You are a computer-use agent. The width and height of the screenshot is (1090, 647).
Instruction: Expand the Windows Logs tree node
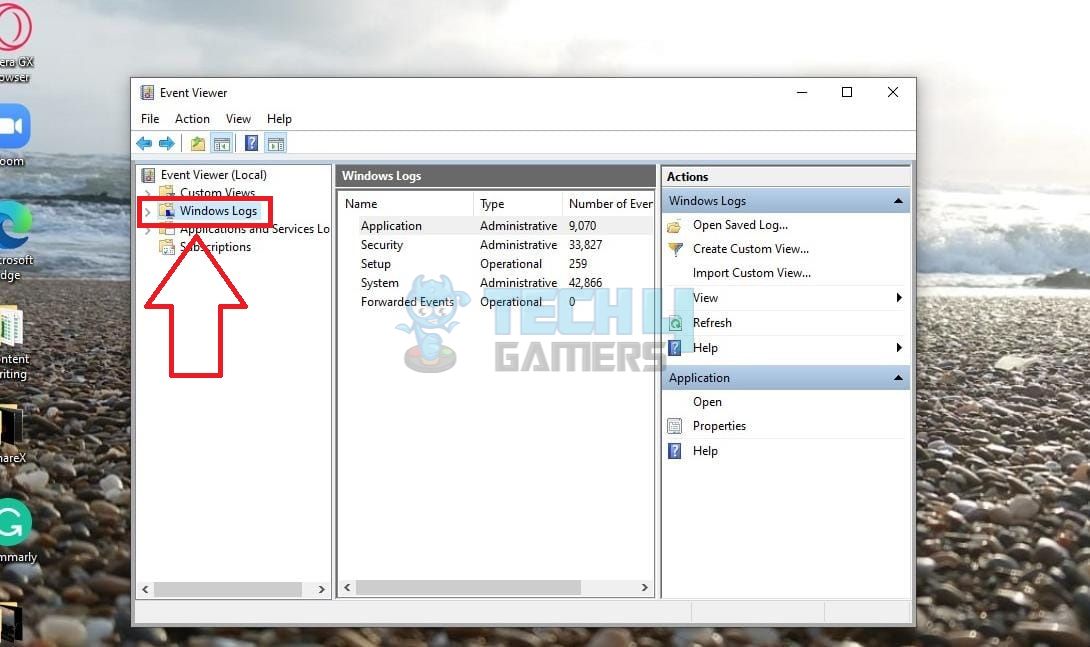tap(147, 211)
